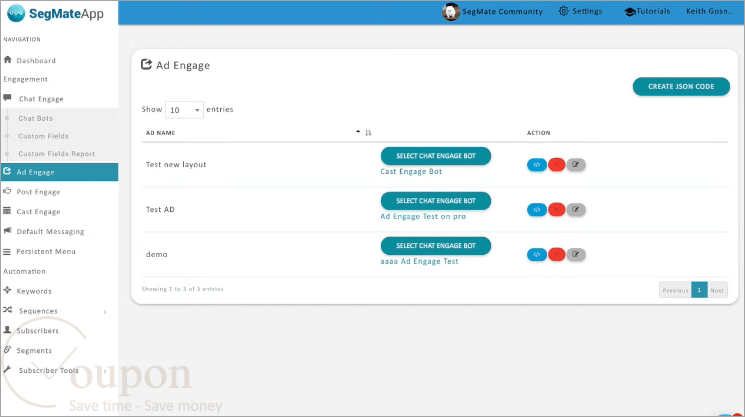
Task: Go to Chat Bots submenu
Action: [36, 118]
